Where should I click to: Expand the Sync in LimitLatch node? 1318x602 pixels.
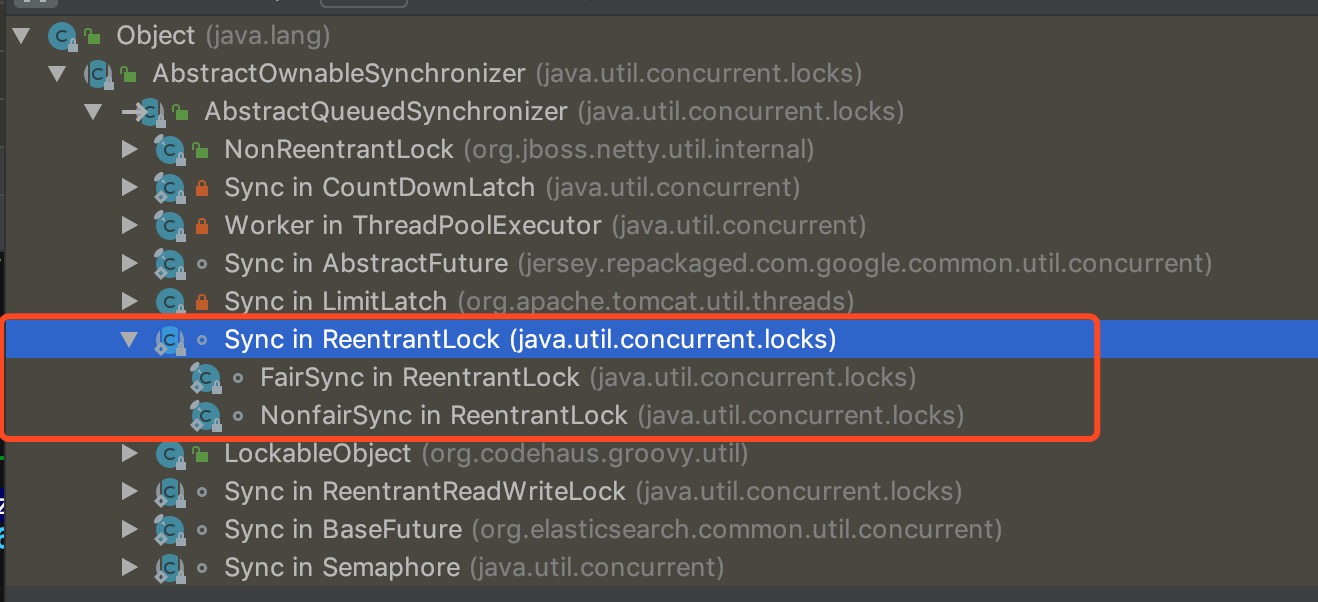(129, 301)
